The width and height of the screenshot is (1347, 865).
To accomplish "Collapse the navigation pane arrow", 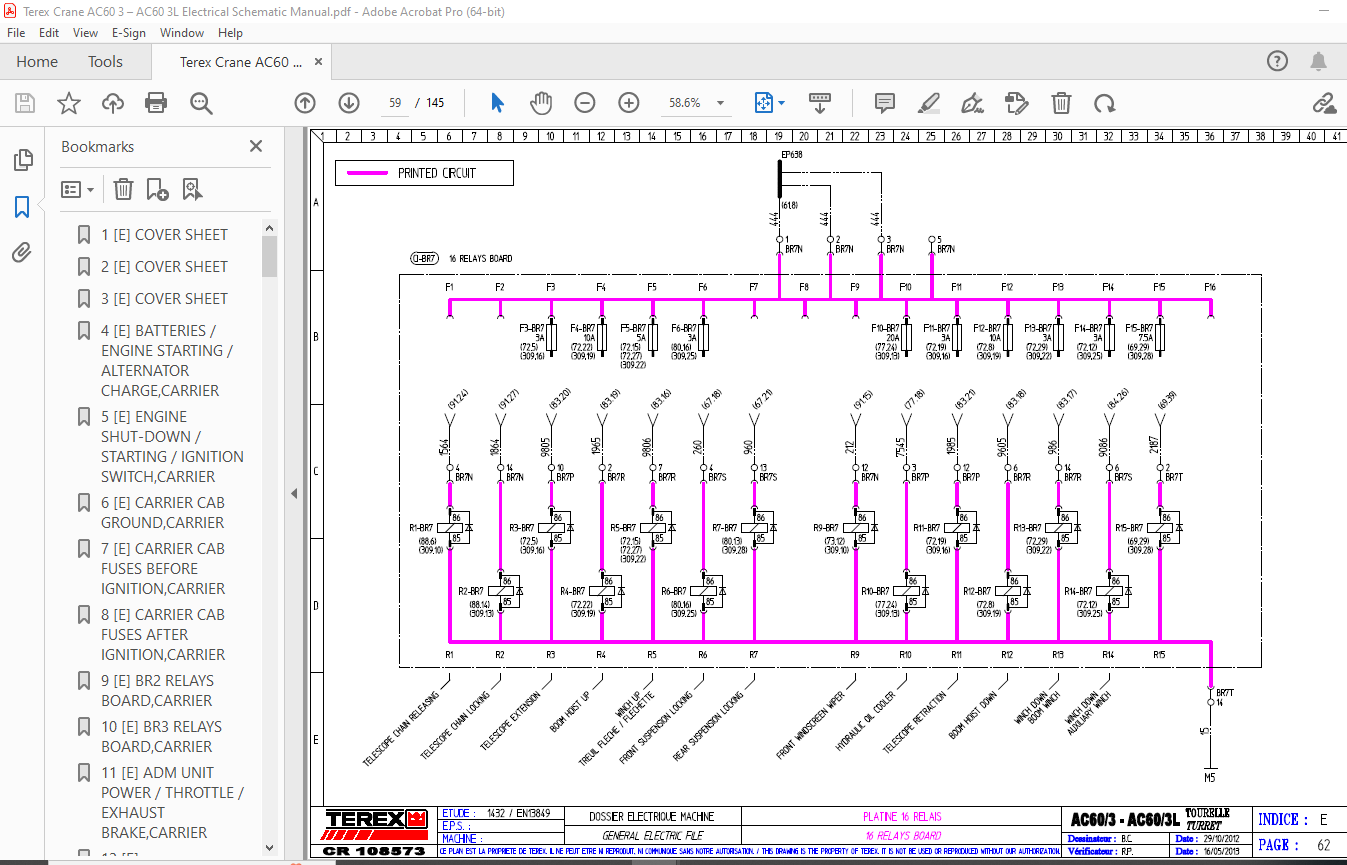I will [294, 493].
